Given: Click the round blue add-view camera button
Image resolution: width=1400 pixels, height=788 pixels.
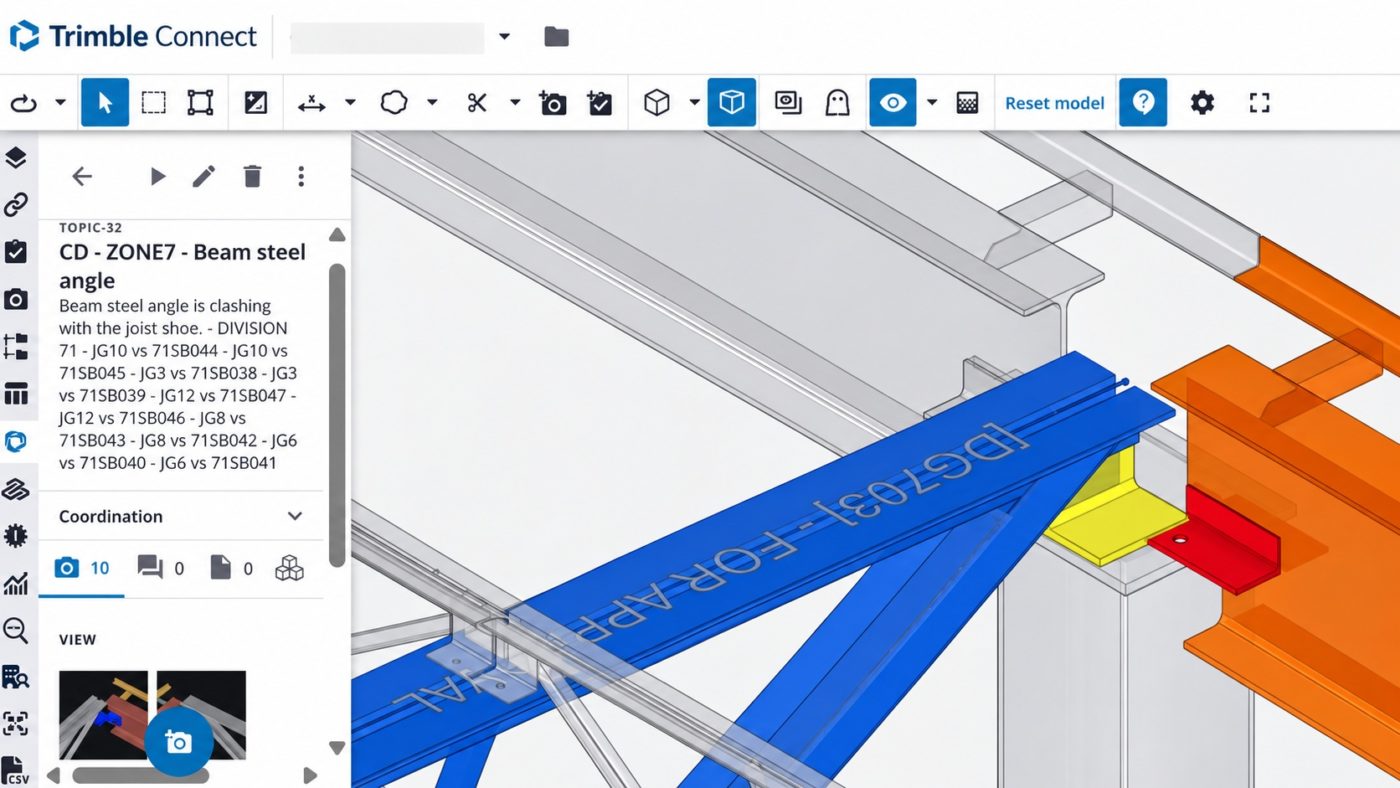Looking at the screenshot, I should (179, 741).
